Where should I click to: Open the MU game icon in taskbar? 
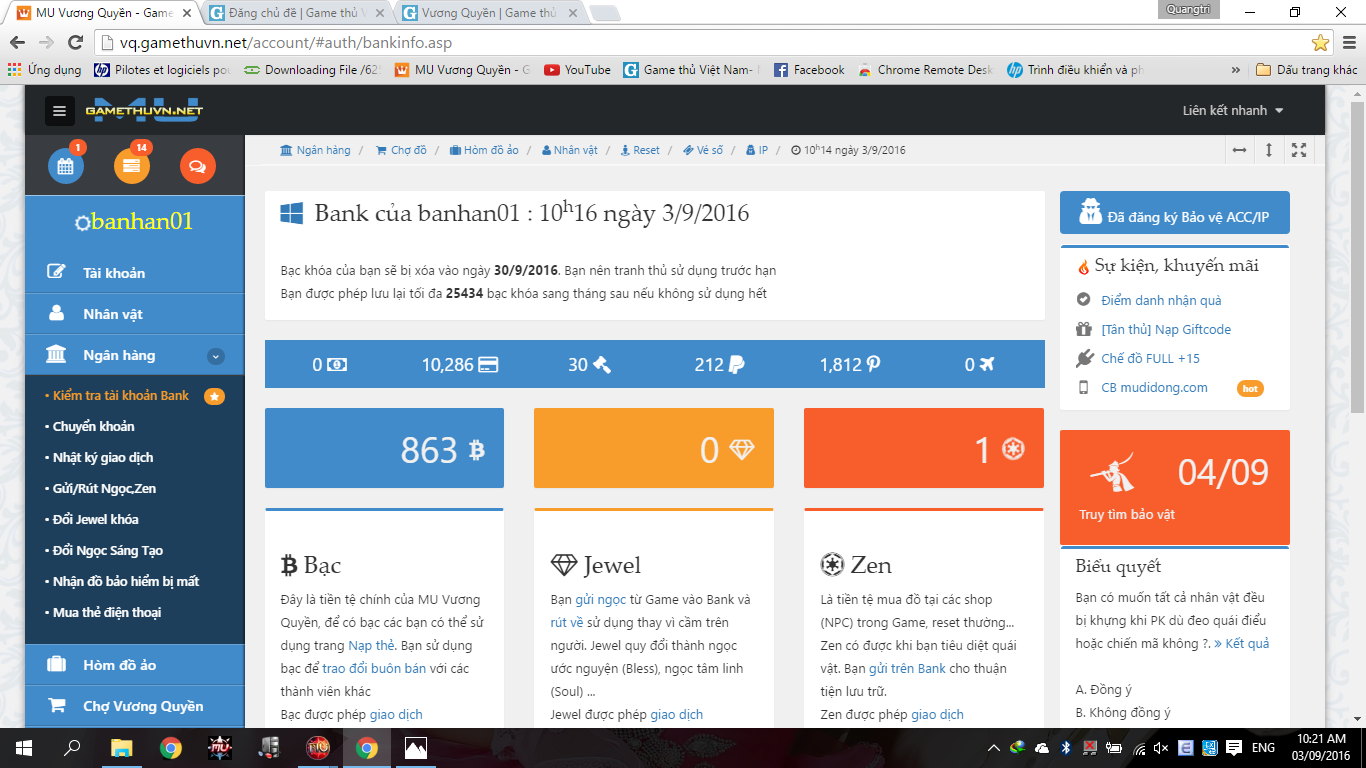(x=220, y=747)
